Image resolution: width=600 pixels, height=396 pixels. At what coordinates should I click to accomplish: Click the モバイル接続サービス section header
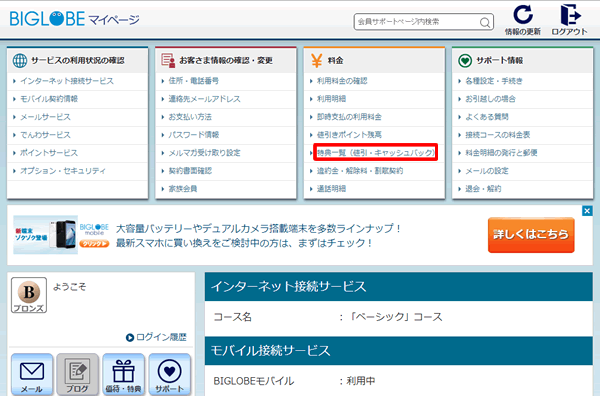[399, 351]
